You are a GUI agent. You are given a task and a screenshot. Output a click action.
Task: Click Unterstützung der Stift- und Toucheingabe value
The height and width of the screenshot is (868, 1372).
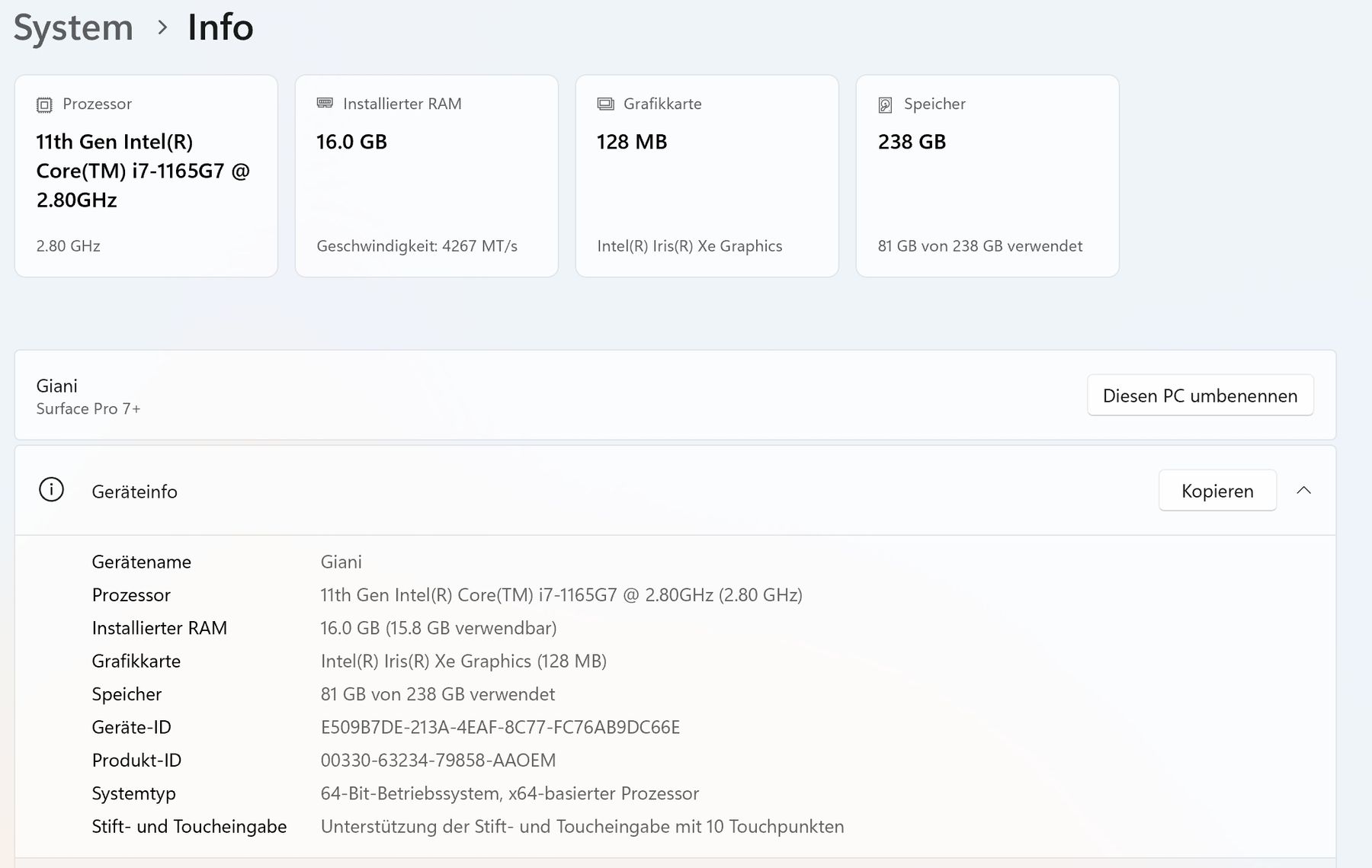(582, 827)
